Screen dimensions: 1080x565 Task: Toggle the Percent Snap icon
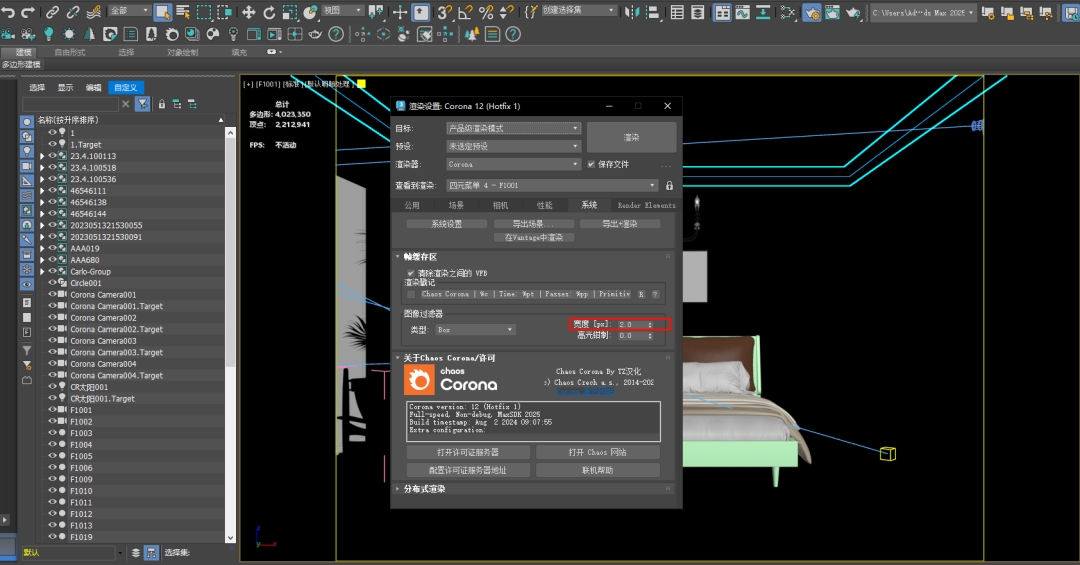[486, 12]
